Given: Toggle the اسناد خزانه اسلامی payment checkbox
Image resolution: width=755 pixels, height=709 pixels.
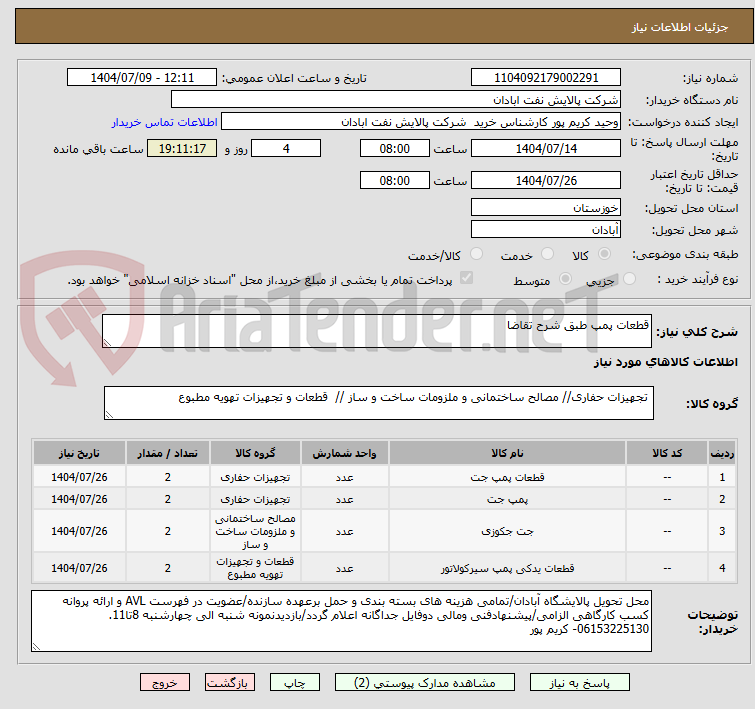Looking at the screenshot, I should (466, 278).
